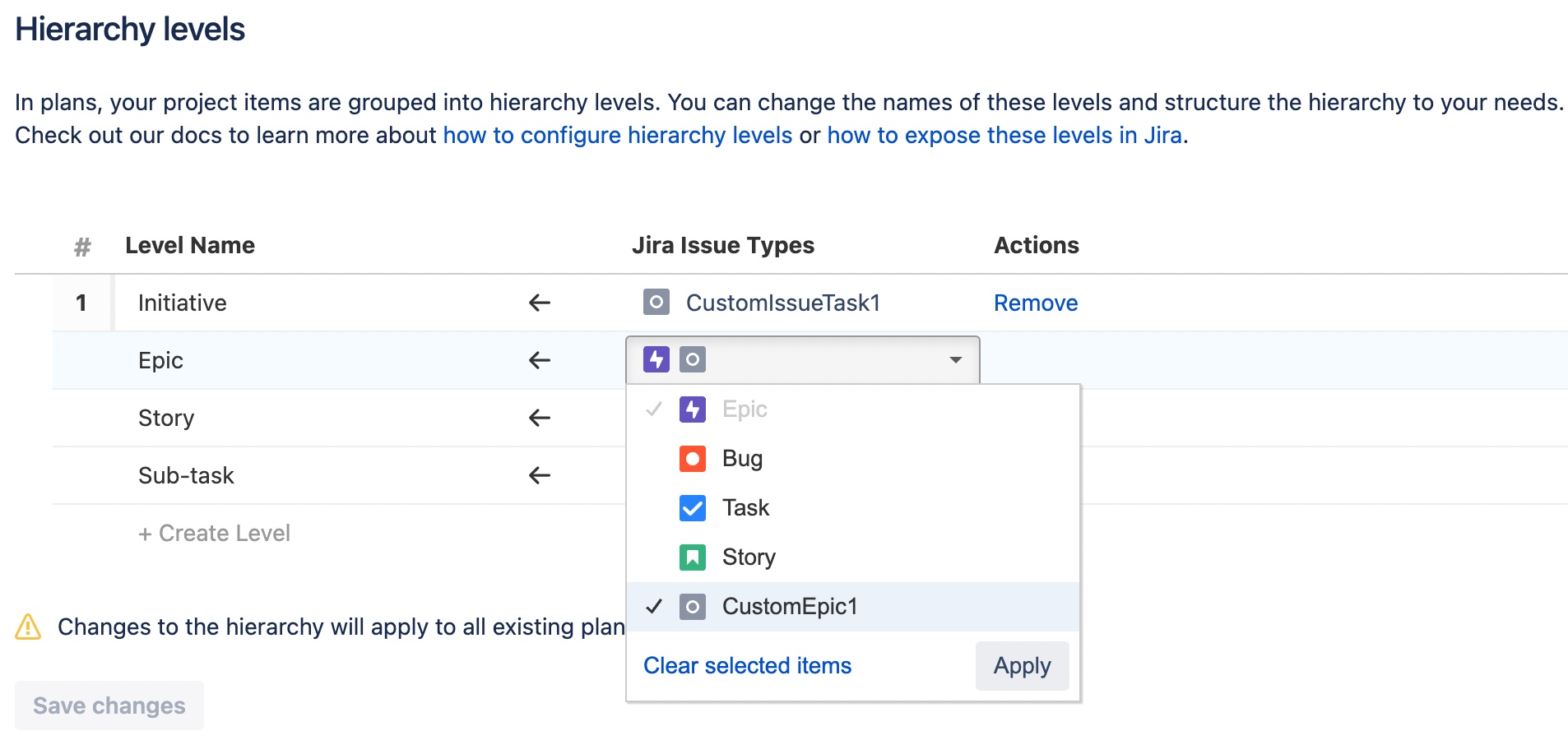This screenshot has height=740, width=1568.
Task: Click the back arrow in Story row
Action: (540, 418)
